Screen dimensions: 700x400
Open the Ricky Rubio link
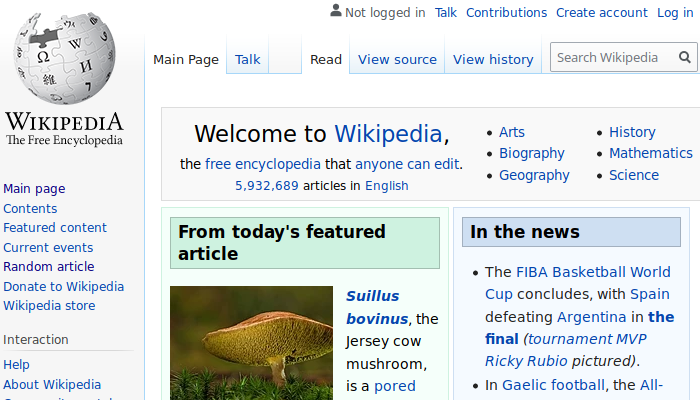pos(526,361)
